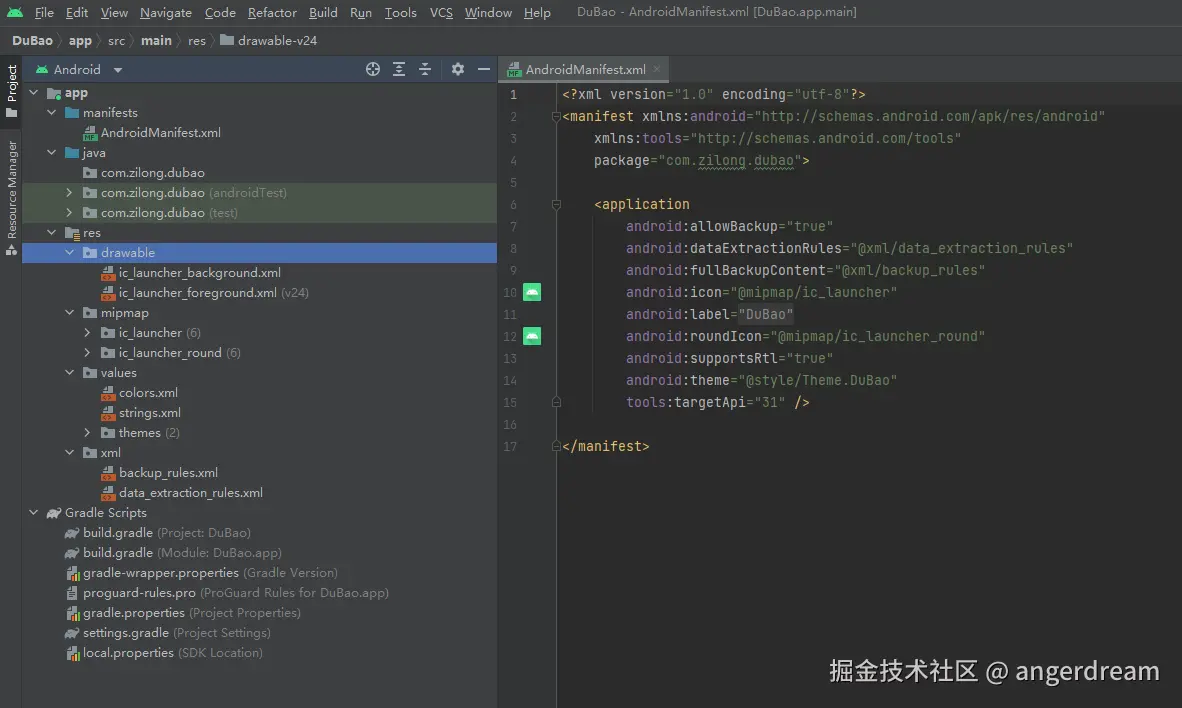Viewport: 1182px width, 708px height.
Task: Open the View menu
Action: click(x=114, y=13)
